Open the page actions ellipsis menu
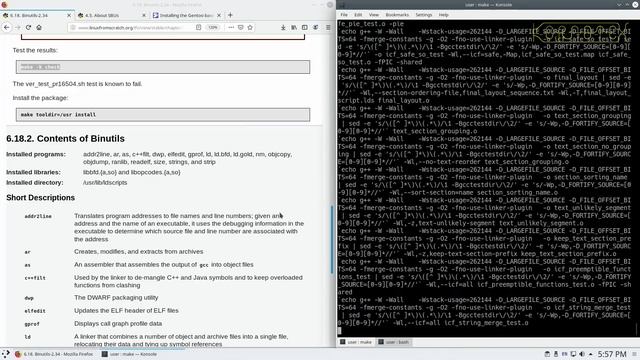Image resolution: width=640 pixels, height=360 pixels. point(231,27)
